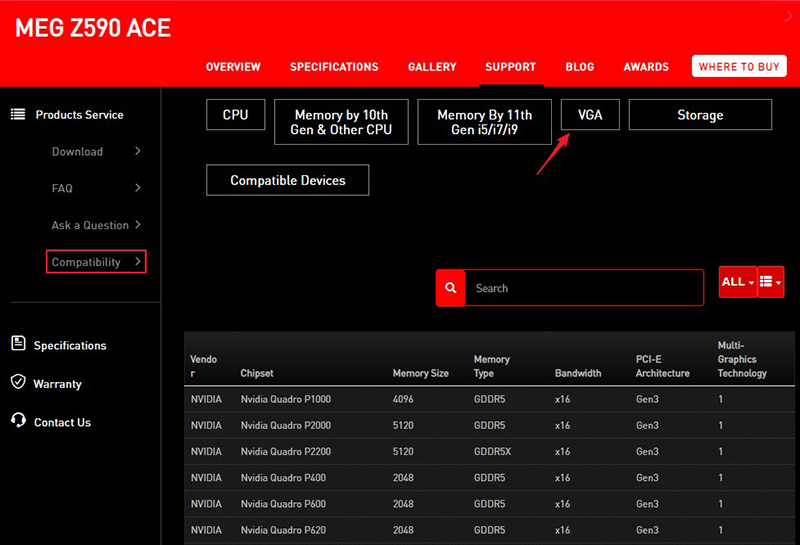The width and height of the screenshot is (800, 545).
Task: Click the Vendor column header
Action: (204, 366)
